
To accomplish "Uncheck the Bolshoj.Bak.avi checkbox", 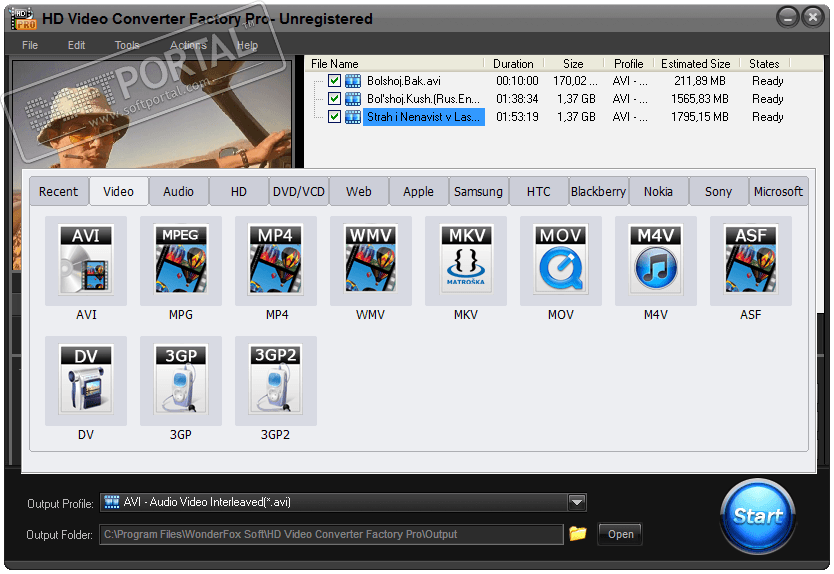I will (334, 81).
